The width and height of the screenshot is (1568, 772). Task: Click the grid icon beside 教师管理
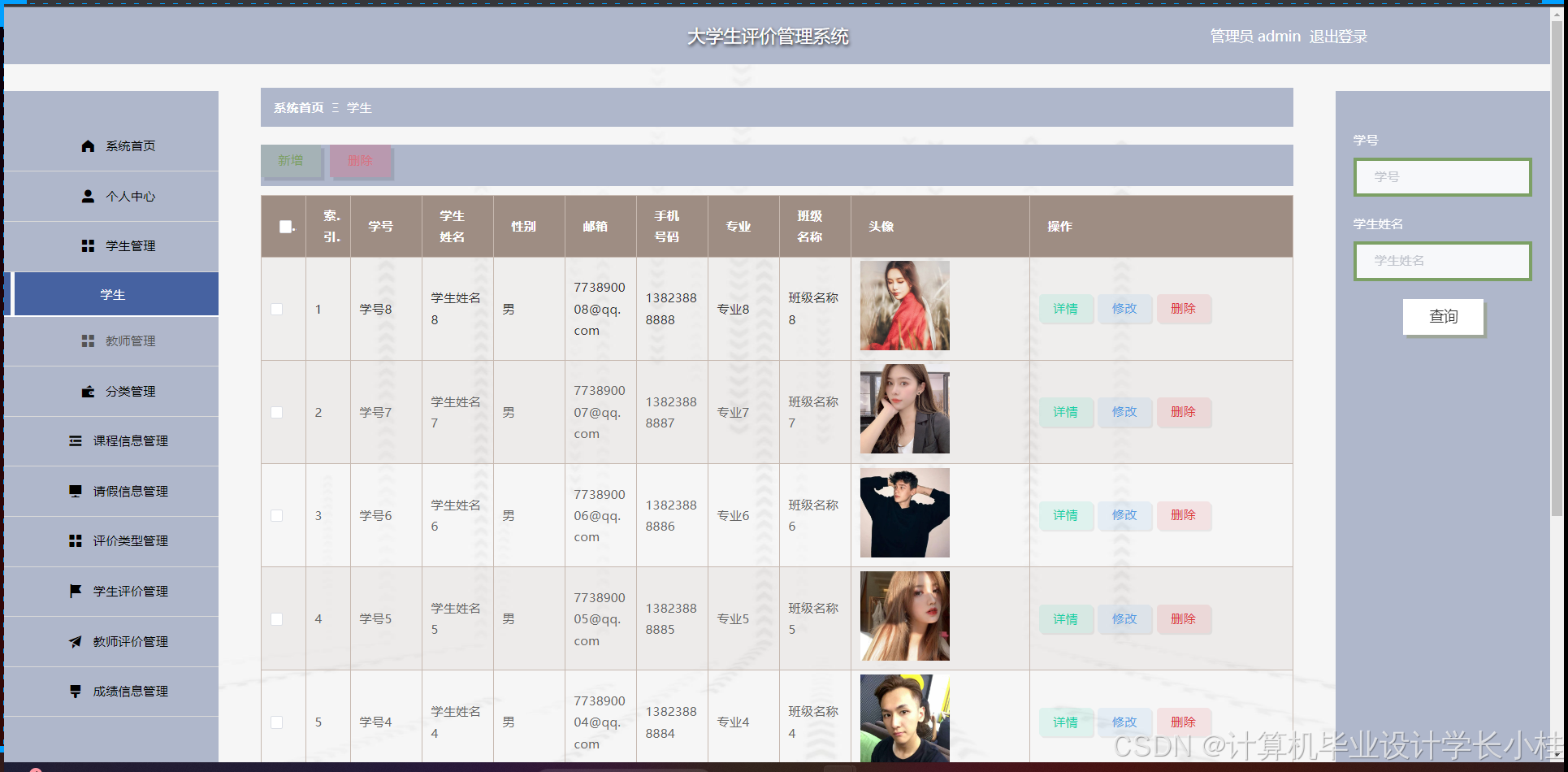pos(88,341)
